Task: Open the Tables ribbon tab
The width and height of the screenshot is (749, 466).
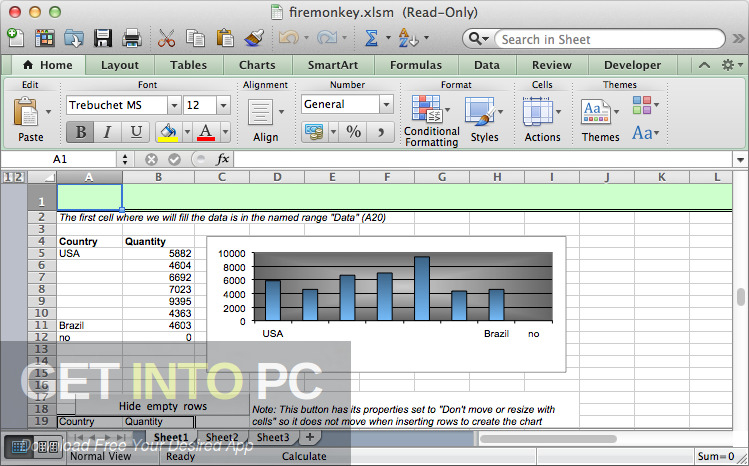Action: (188, 65)
